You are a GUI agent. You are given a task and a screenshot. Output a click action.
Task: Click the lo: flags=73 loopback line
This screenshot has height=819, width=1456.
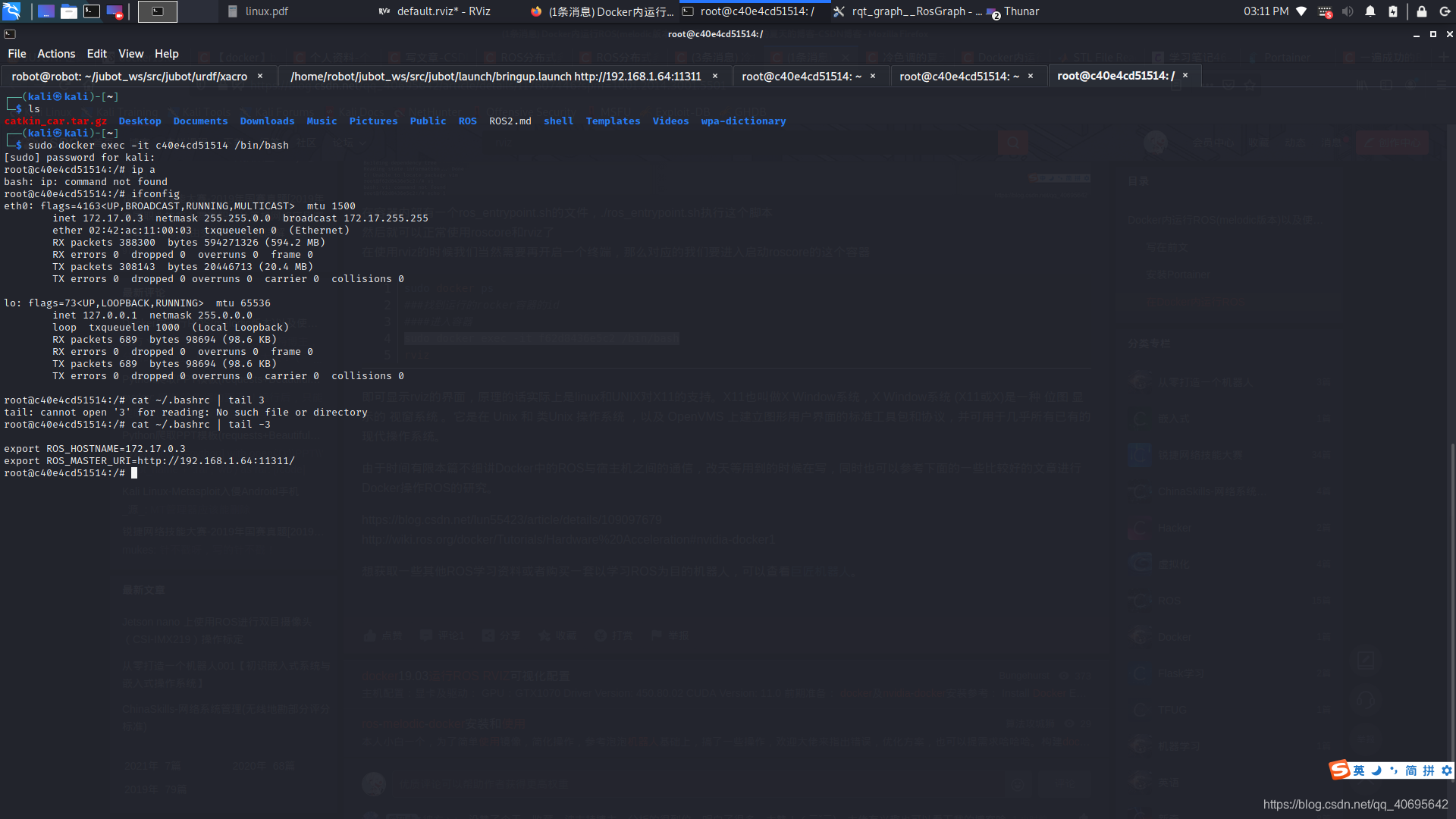(x=137, y=303)
